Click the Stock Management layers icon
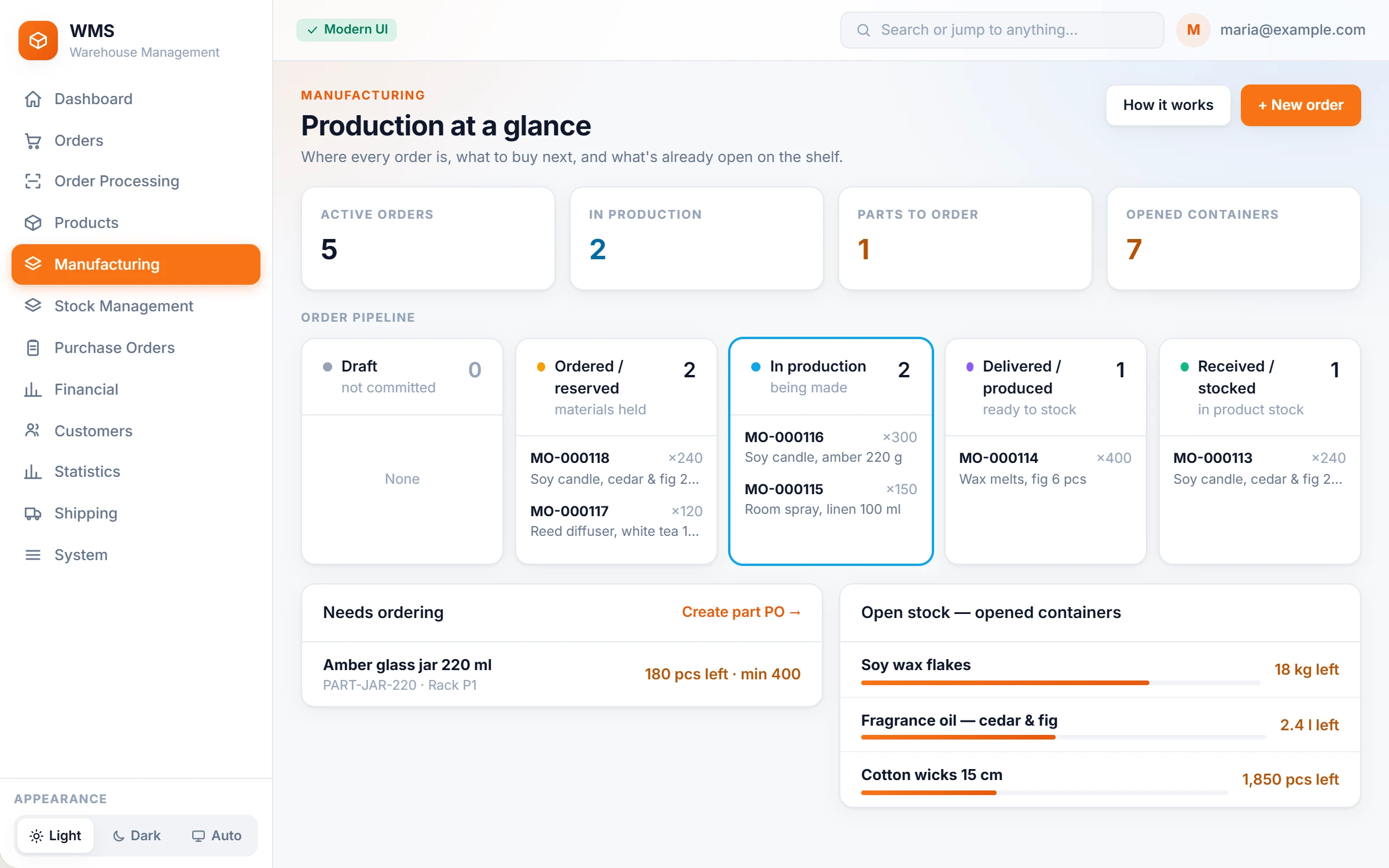 [33, 306]
